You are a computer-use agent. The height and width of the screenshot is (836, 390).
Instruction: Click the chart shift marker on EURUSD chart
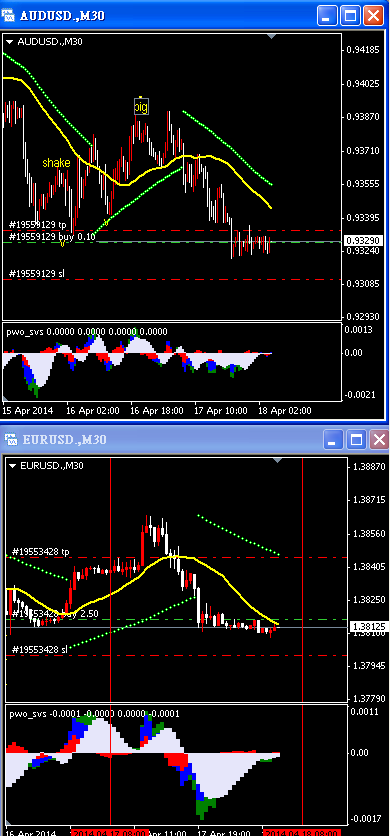click(x=276, y=460)
